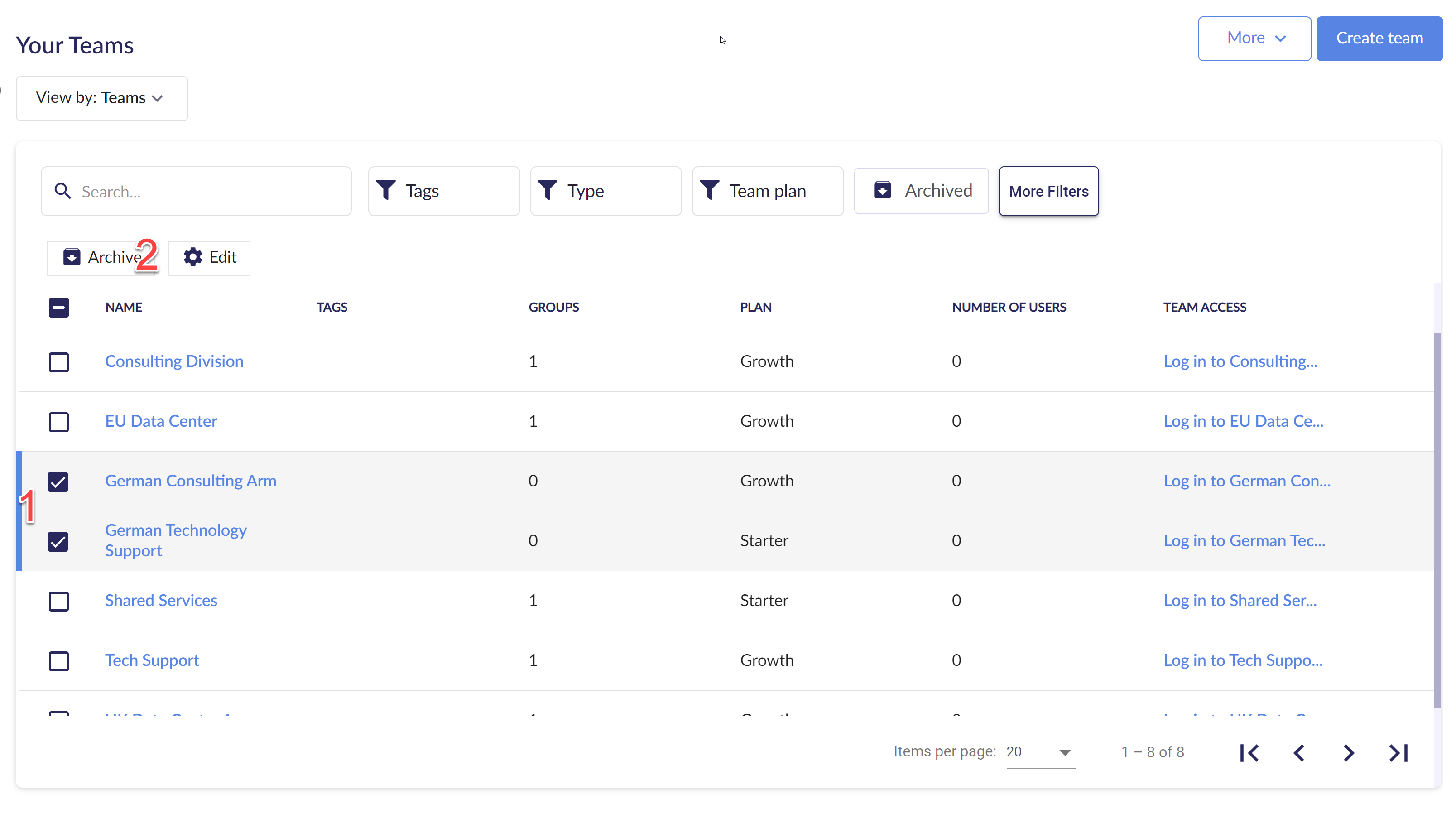Open the More dropdown menu
Viewport: 1456px width, 814px height.
pyautogui.click(x=1254, y=39)
